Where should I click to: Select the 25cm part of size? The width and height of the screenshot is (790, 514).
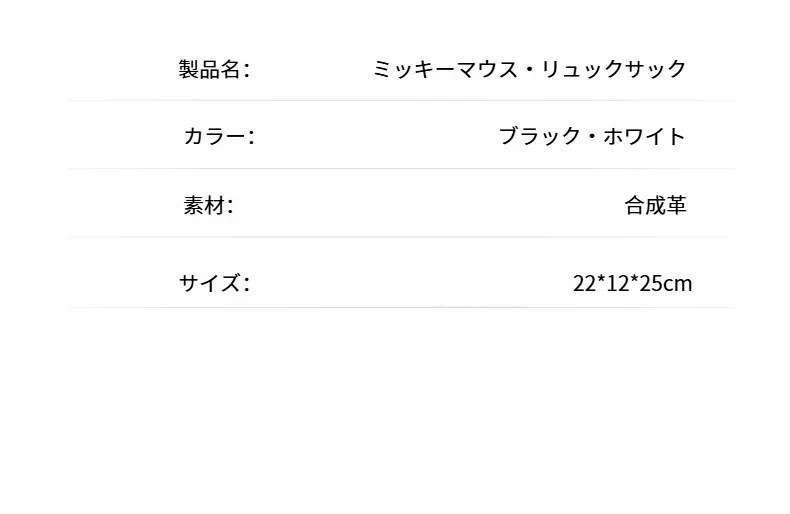tap(666, 284)
